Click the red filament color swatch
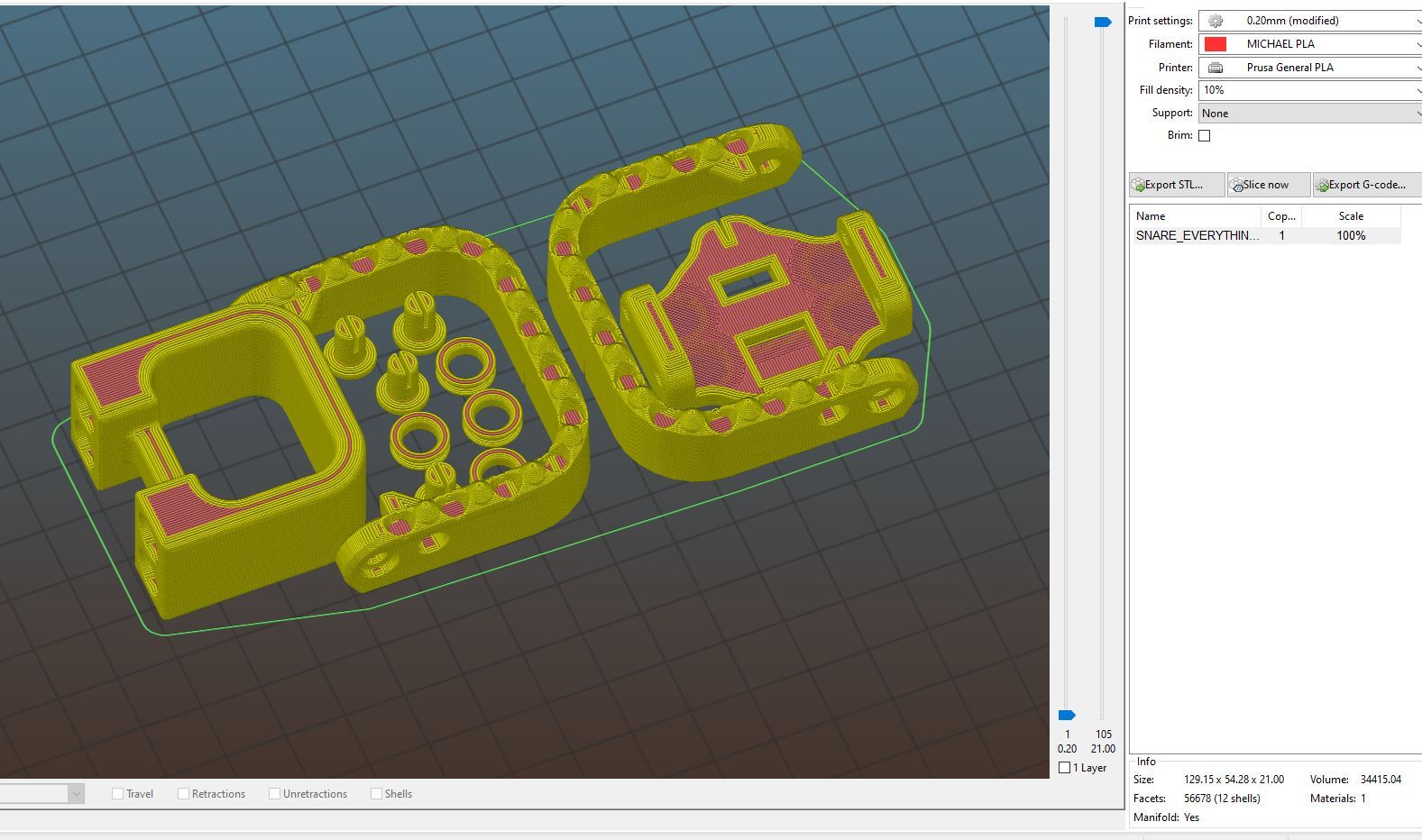 click(1216, 44)
